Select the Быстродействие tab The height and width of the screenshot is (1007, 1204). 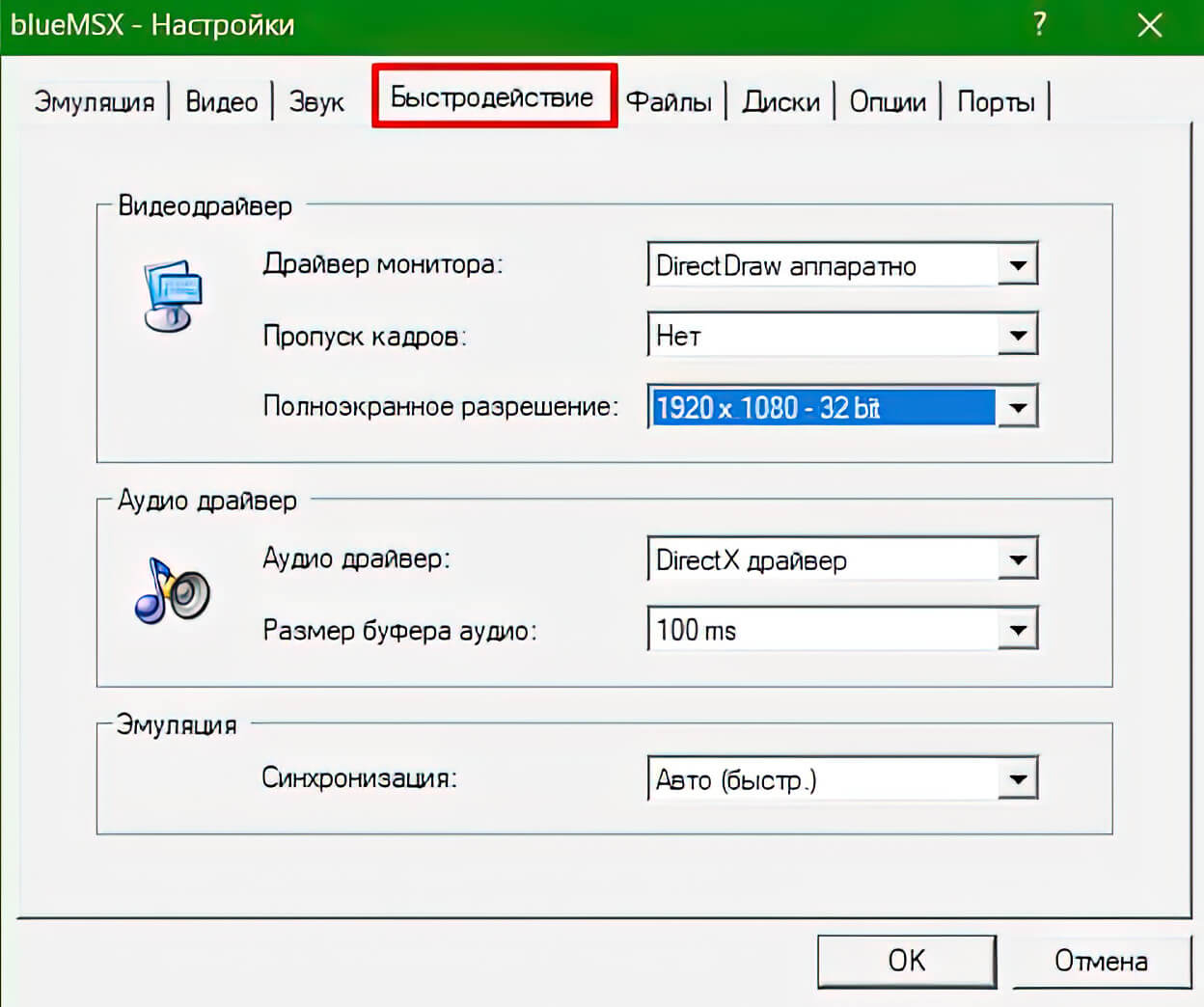tap(492, 97)
